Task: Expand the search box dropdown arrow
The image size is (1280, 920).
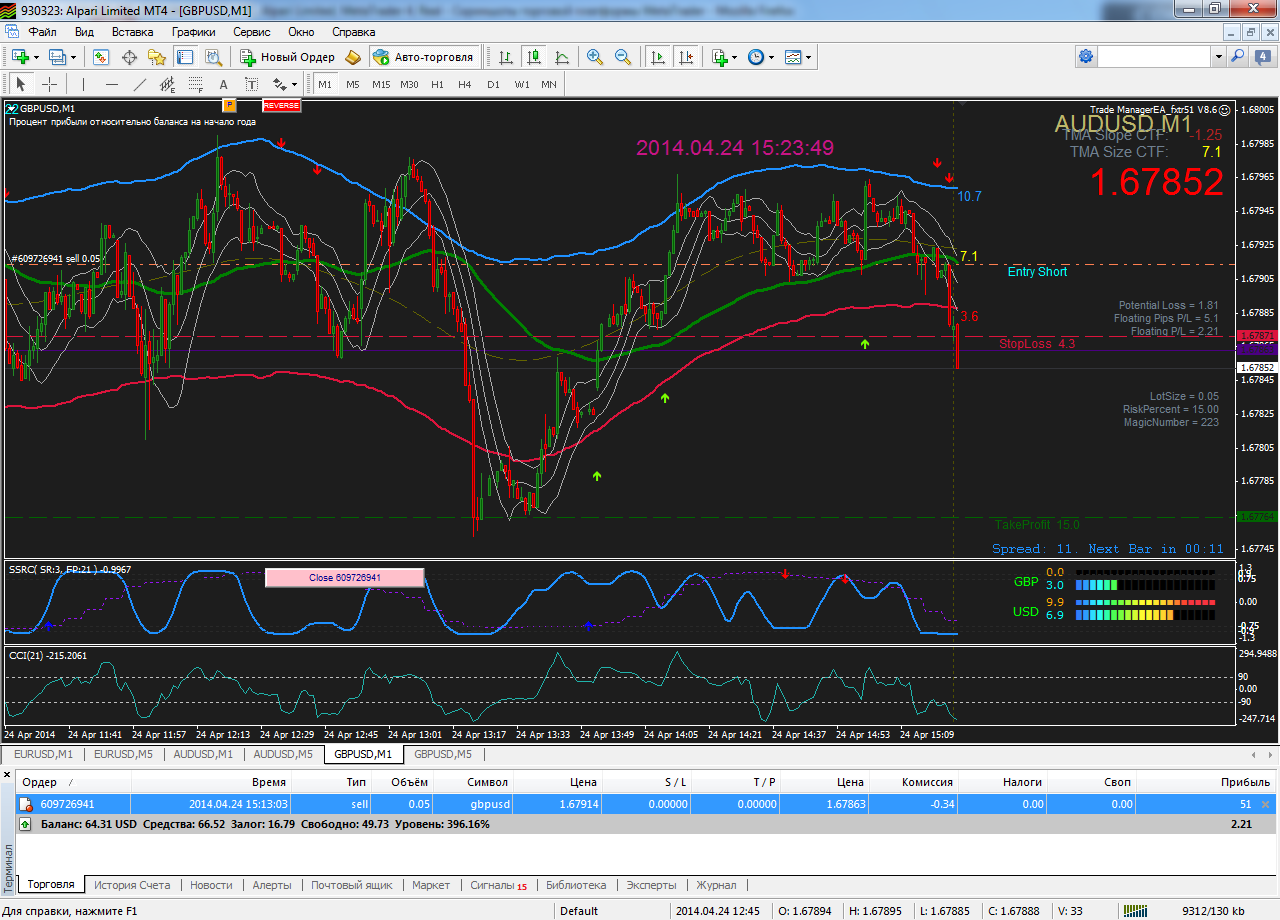Action: tap(1219, 57)
